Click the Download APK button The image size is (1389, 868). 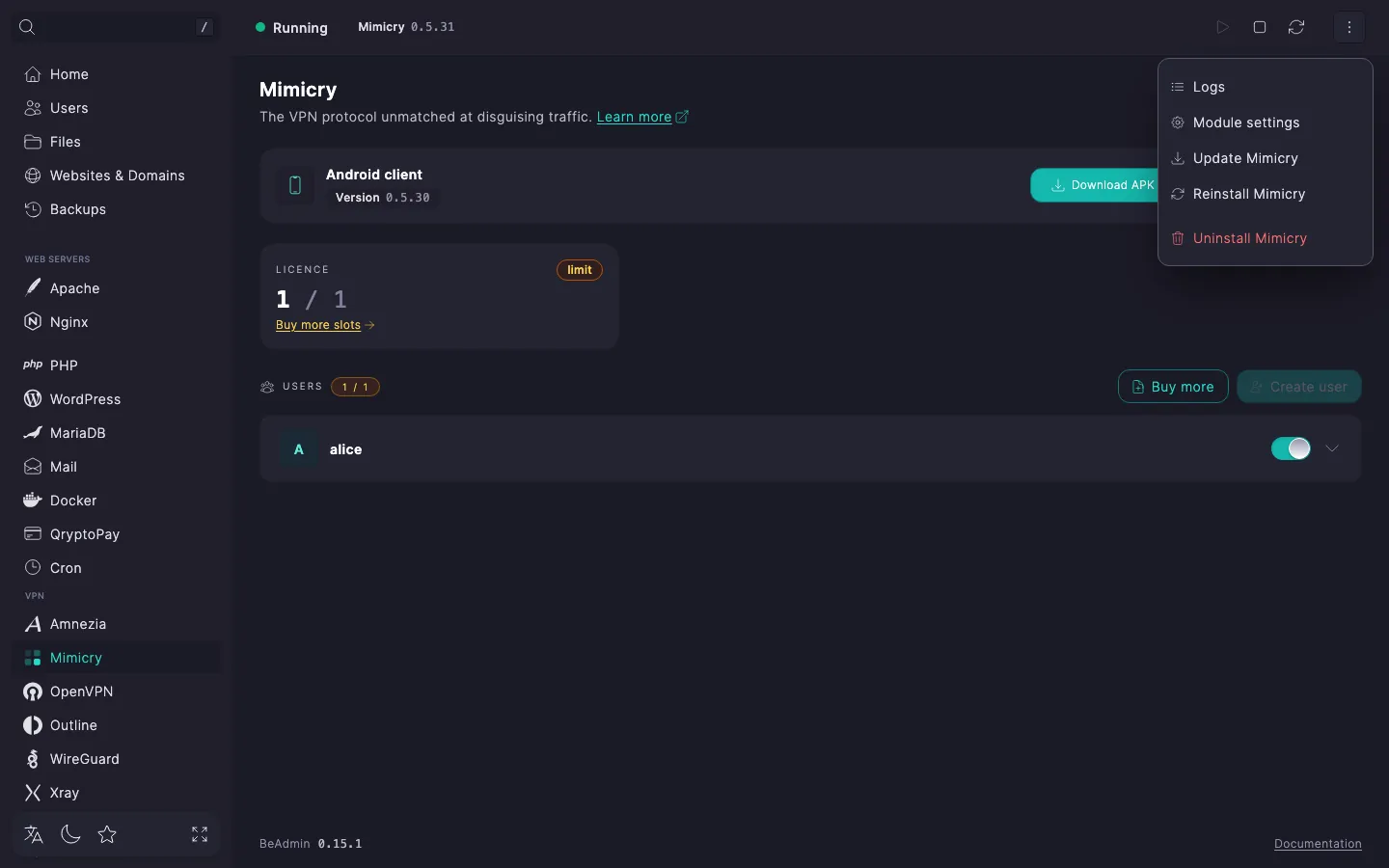click(1095, 185)
